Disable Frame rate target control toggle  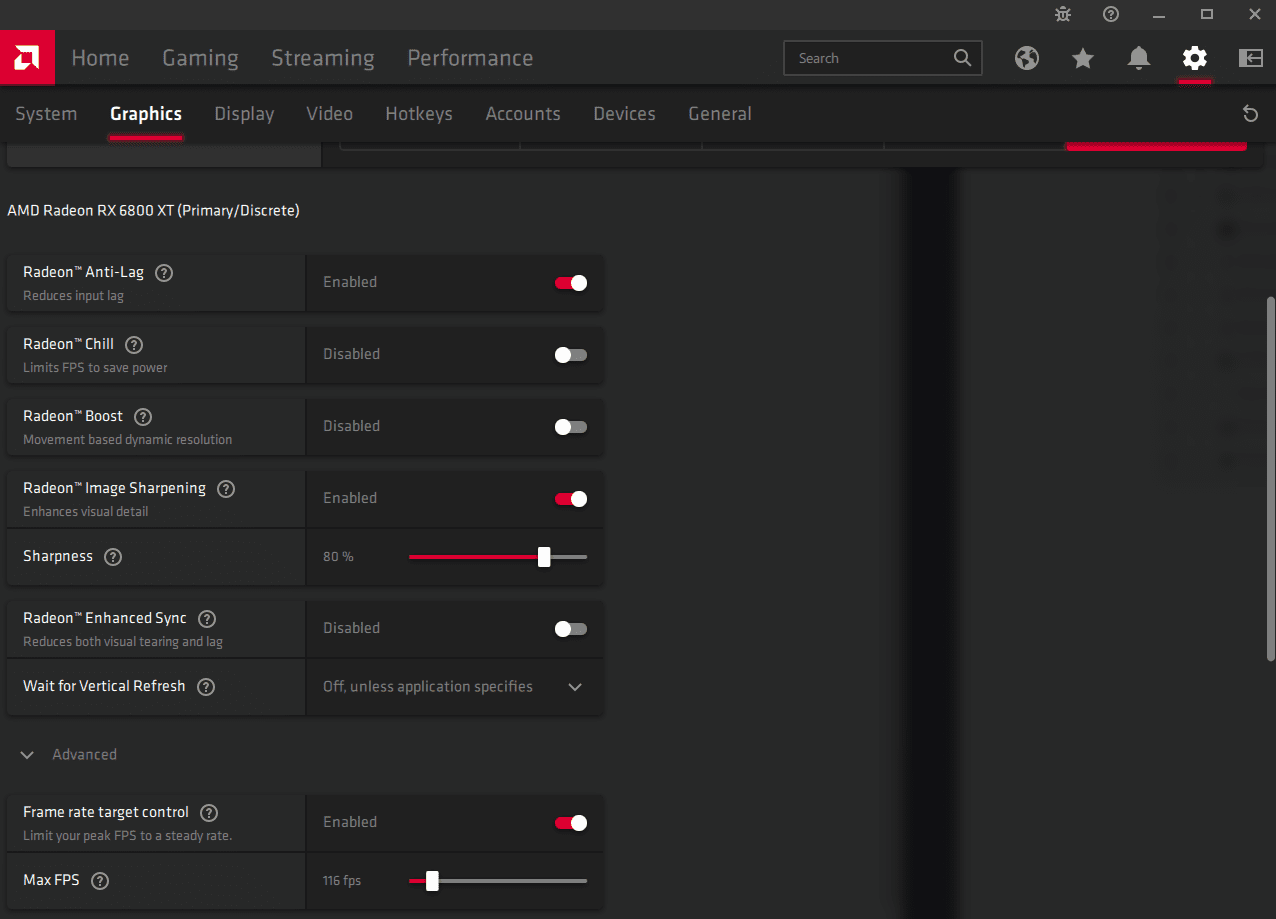click(571, 823)
